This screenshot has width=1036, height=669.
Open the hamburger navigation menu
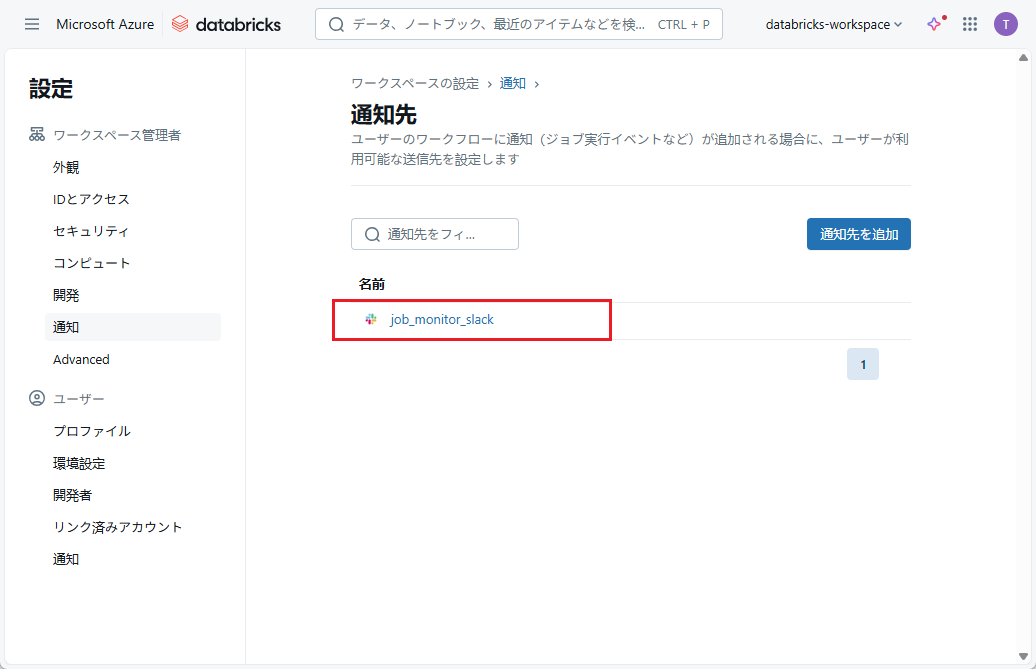point(32,24)
